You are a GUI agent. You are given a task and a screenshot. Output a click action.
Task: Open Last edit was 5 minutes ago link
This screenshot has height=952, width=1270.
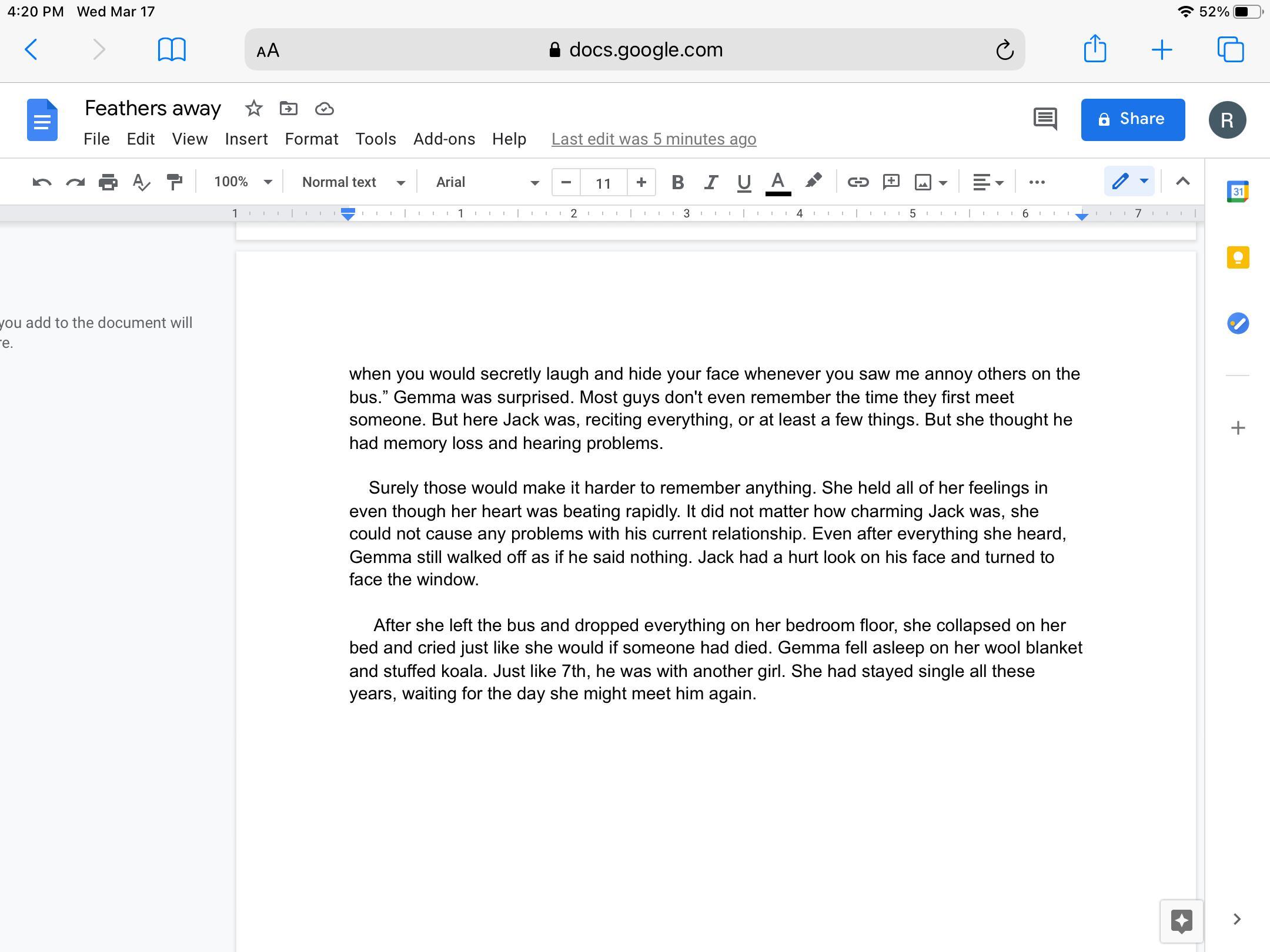654,139
